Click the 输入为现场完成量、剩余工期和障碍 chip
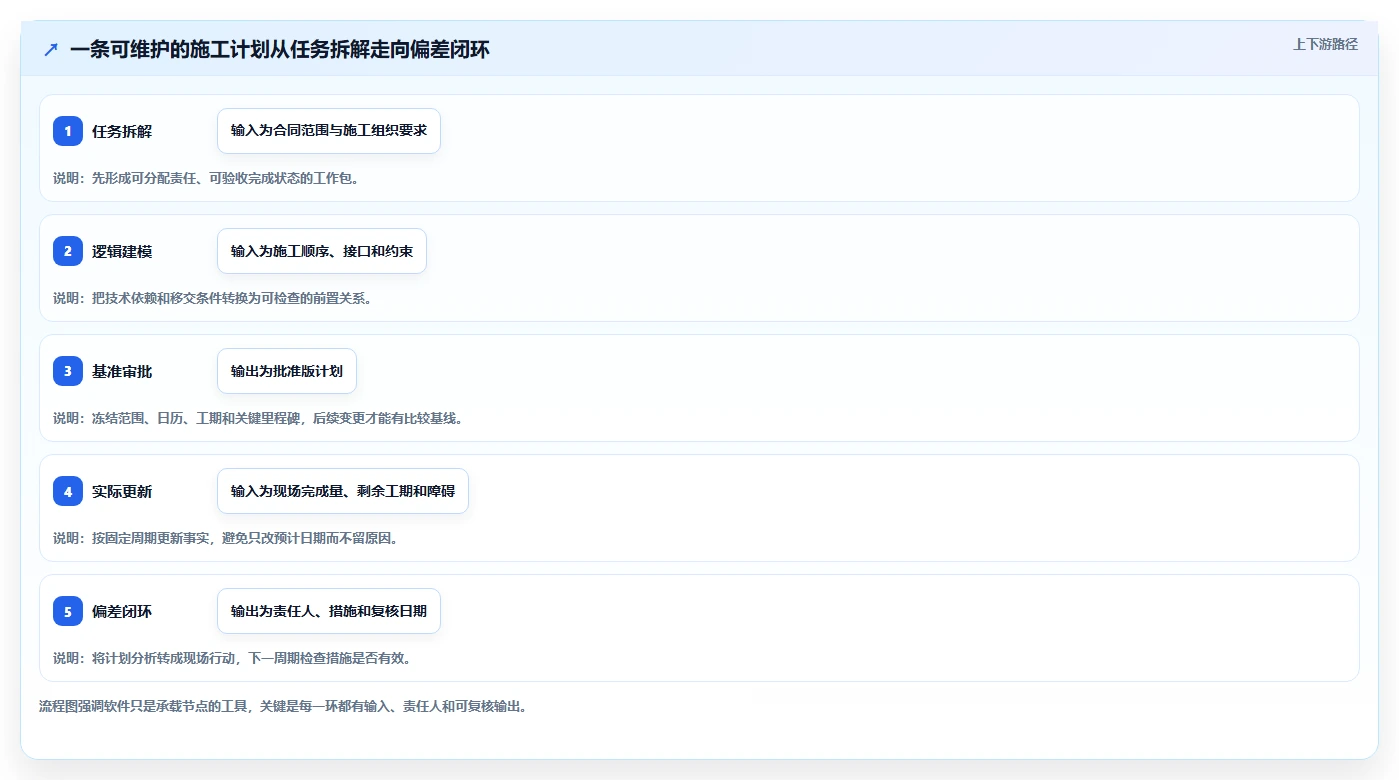The height and width of the screenshot is (780, 1399). [343, 491]
